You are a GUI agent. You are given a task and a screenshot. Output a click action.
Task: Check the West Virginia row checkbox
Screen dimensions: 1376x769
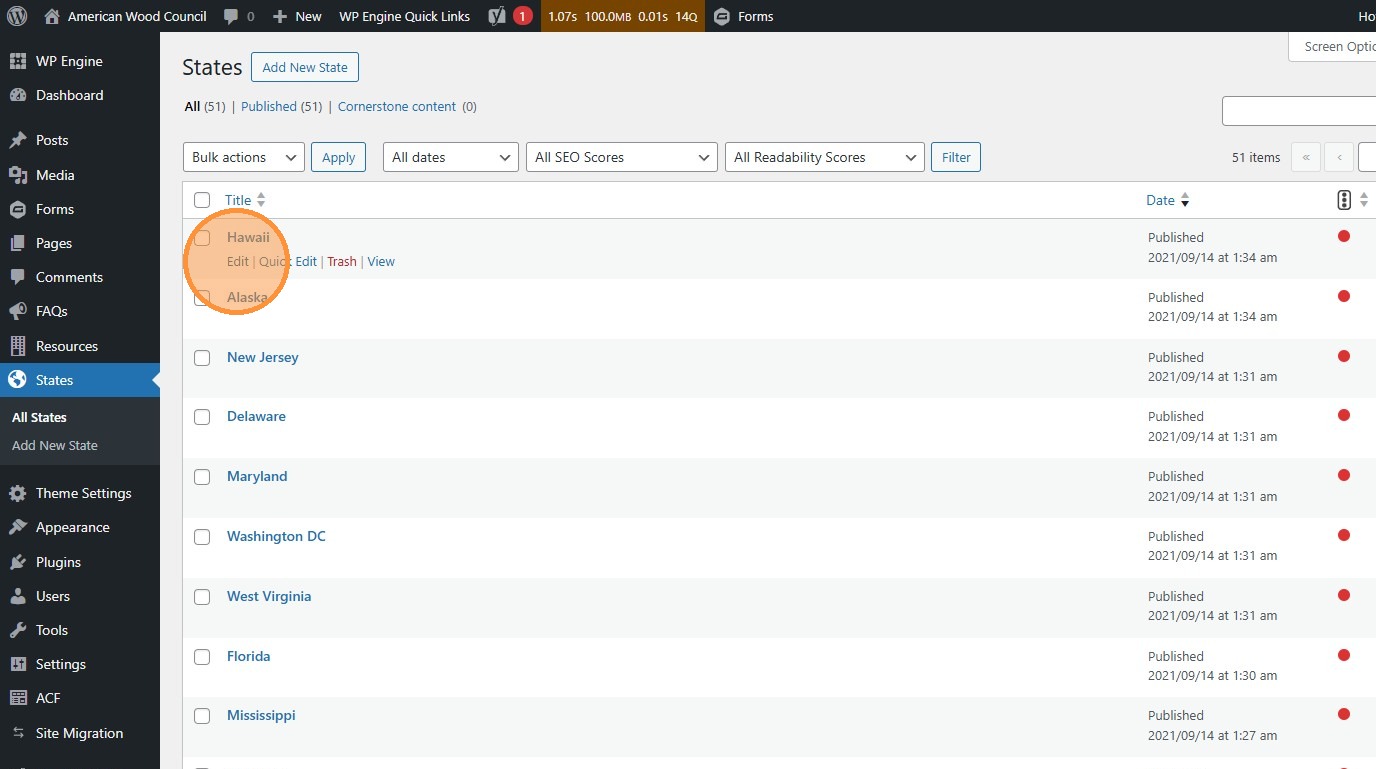pyautogui.click(x=202, y=597)
